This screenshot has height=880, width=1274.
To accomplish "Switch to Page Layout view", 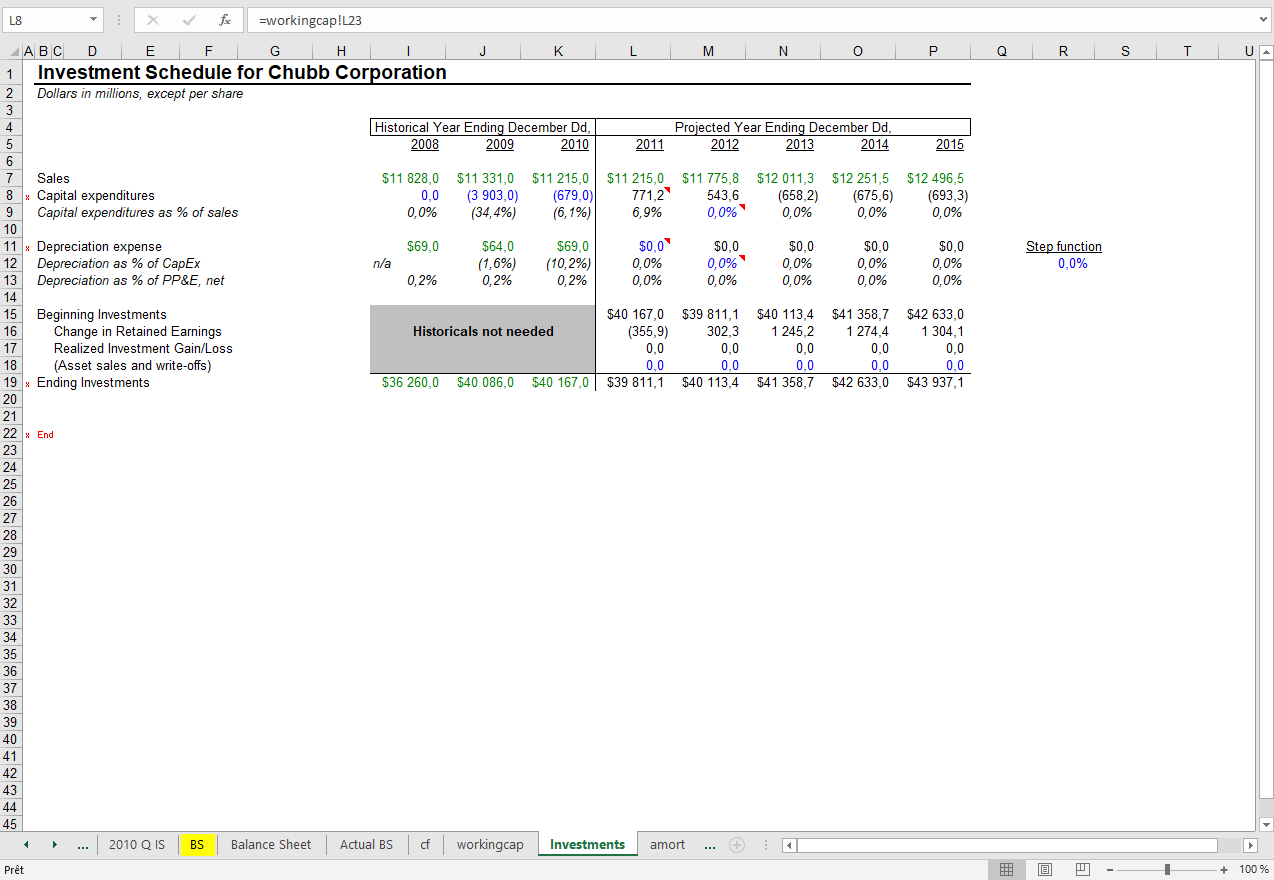I will pos(1045,870).
